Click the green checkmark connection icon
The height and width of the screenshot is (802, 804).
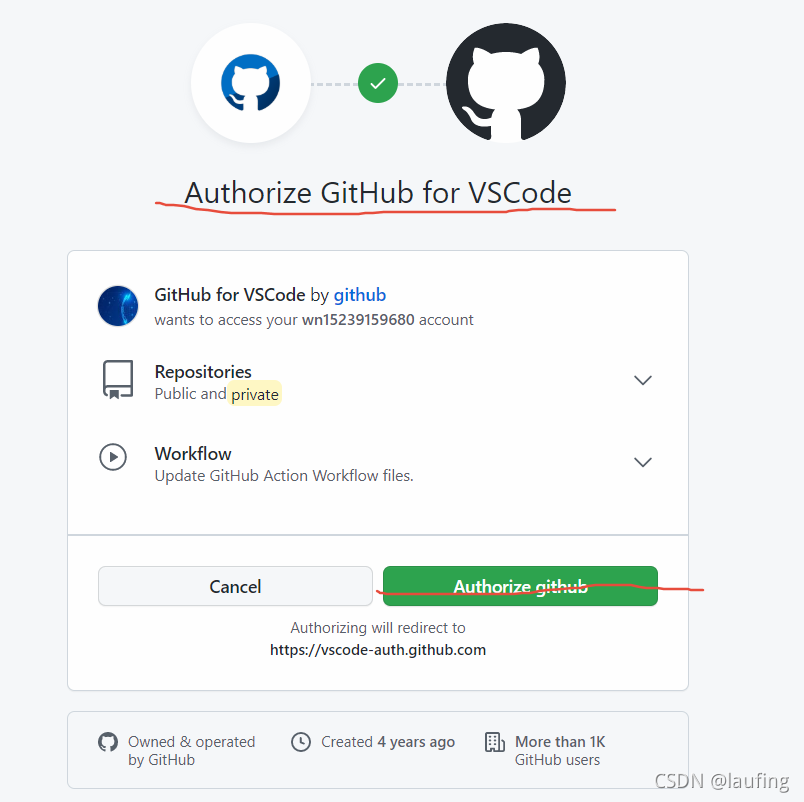click(x=378, y=83)
